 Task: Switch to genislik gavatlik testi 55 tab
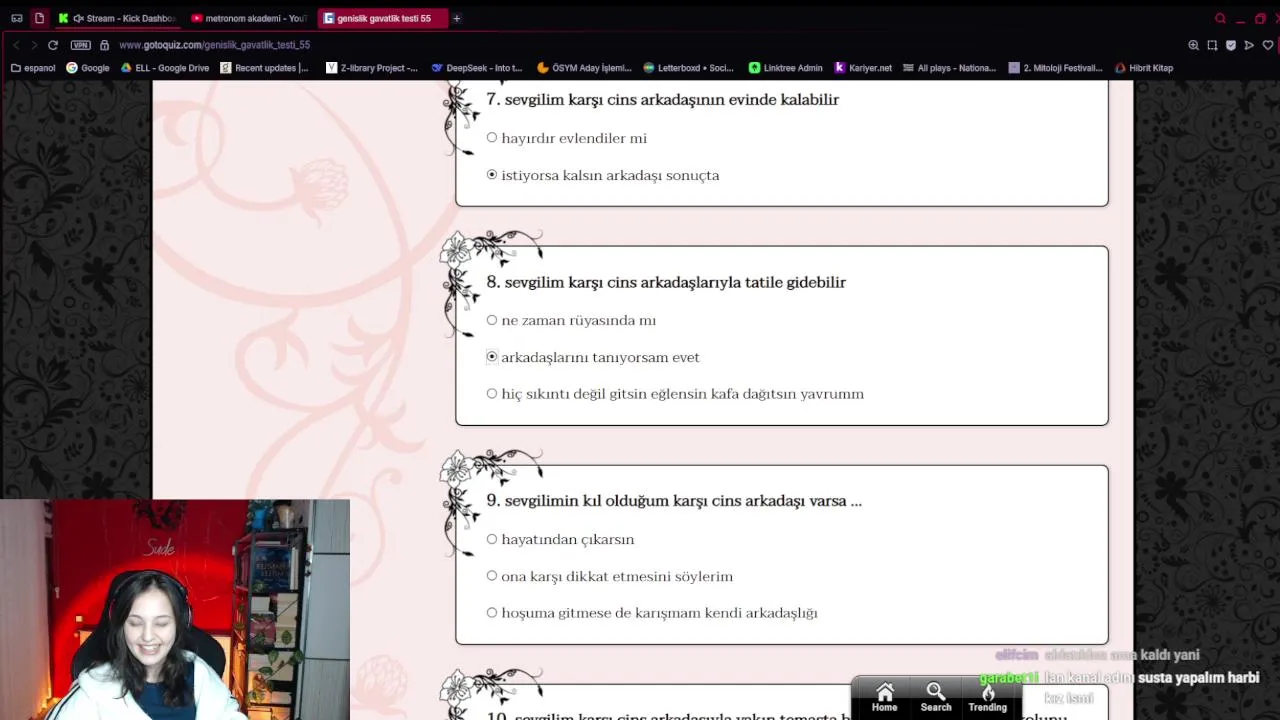pos(383,18)
